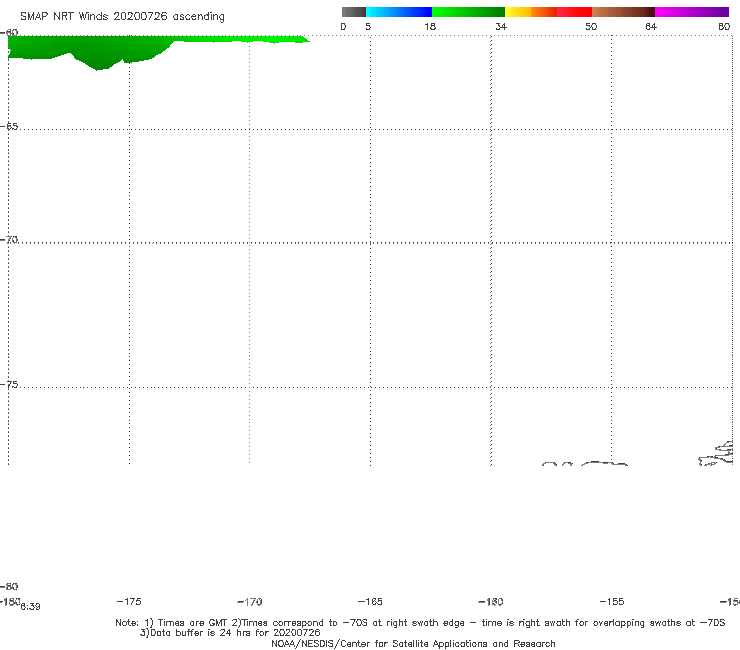This screenshot has width=740, height=650.
Task: Click the color bar label "5"
Action: [368, 26]
